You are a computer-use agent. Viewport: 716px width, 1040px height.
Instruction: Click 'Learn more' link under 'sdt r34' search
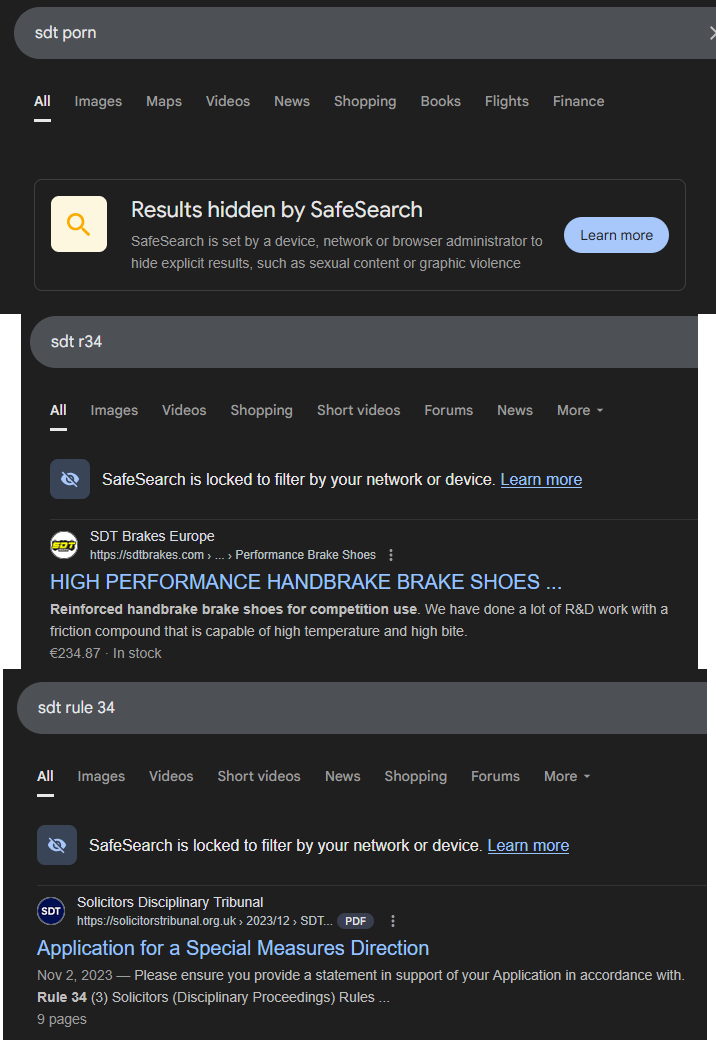point(541,480)
